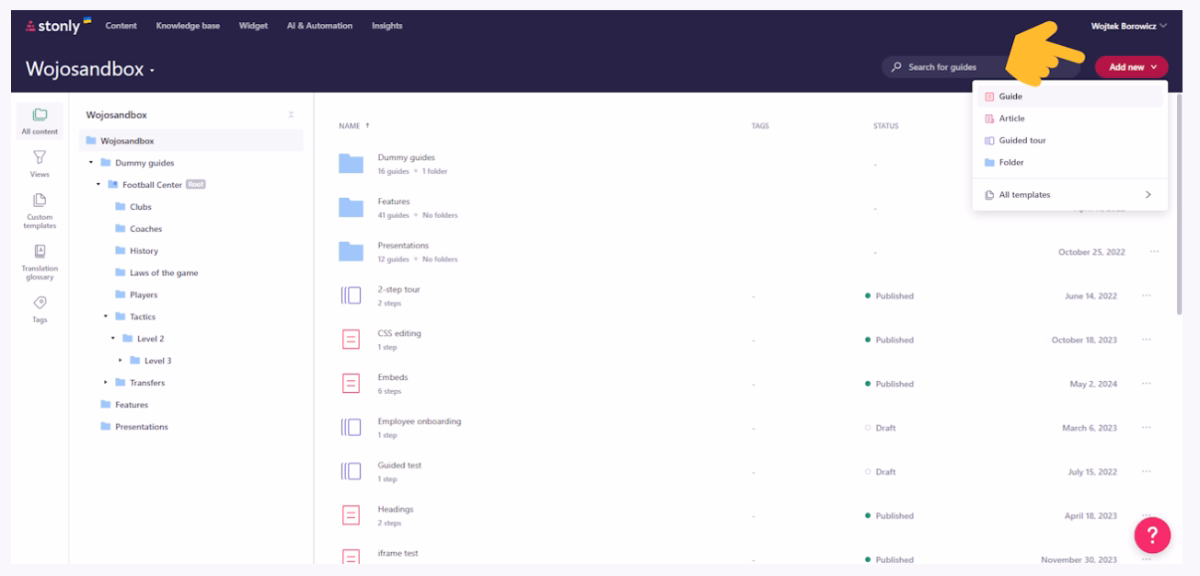This screenshot has width=1200, height=576.
Task: Click into Search for guides field
Action: [x=980, y=67]
